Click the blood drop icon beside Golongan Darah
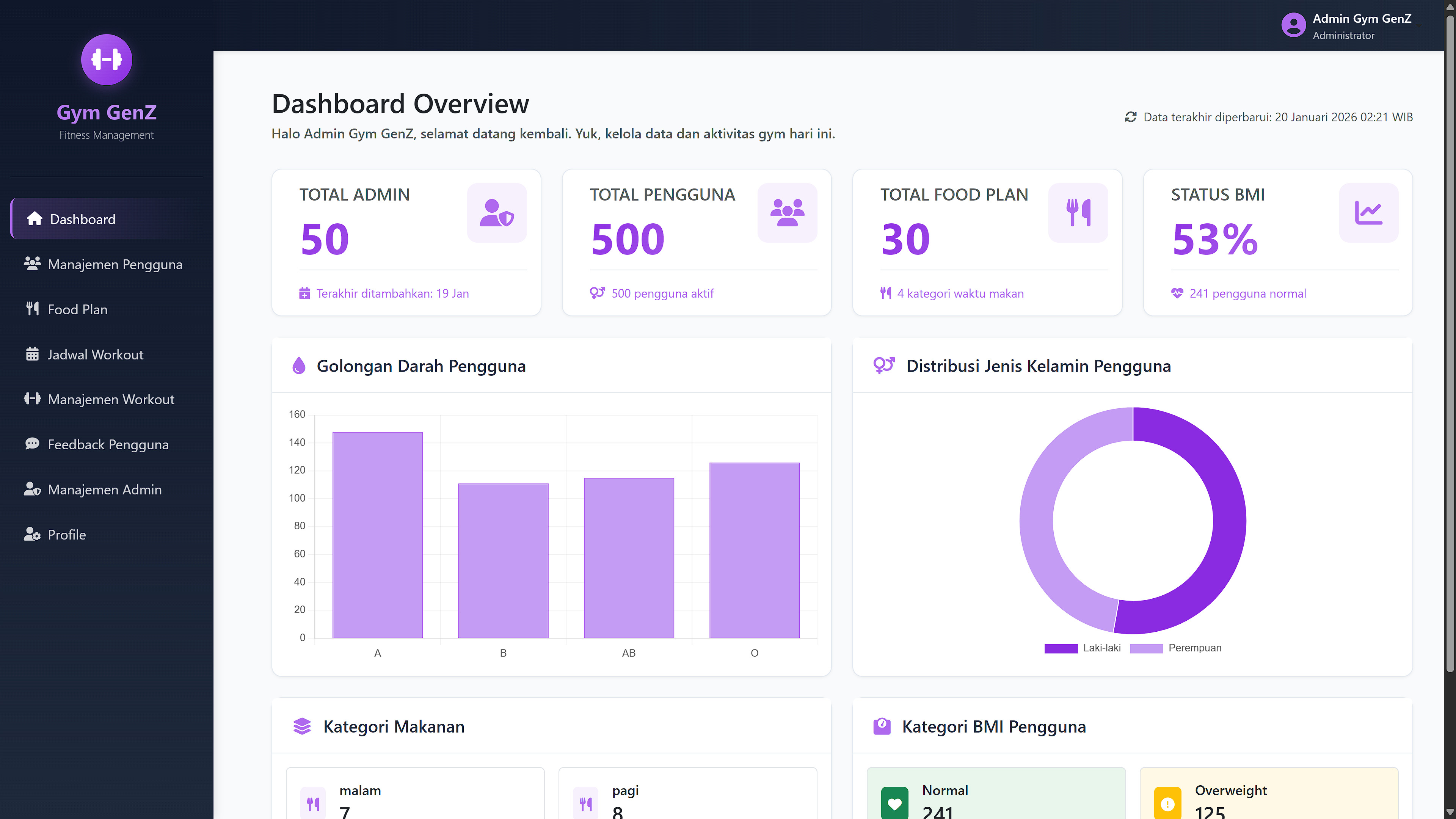This screenshot has width=1456, height=819. 298,366
